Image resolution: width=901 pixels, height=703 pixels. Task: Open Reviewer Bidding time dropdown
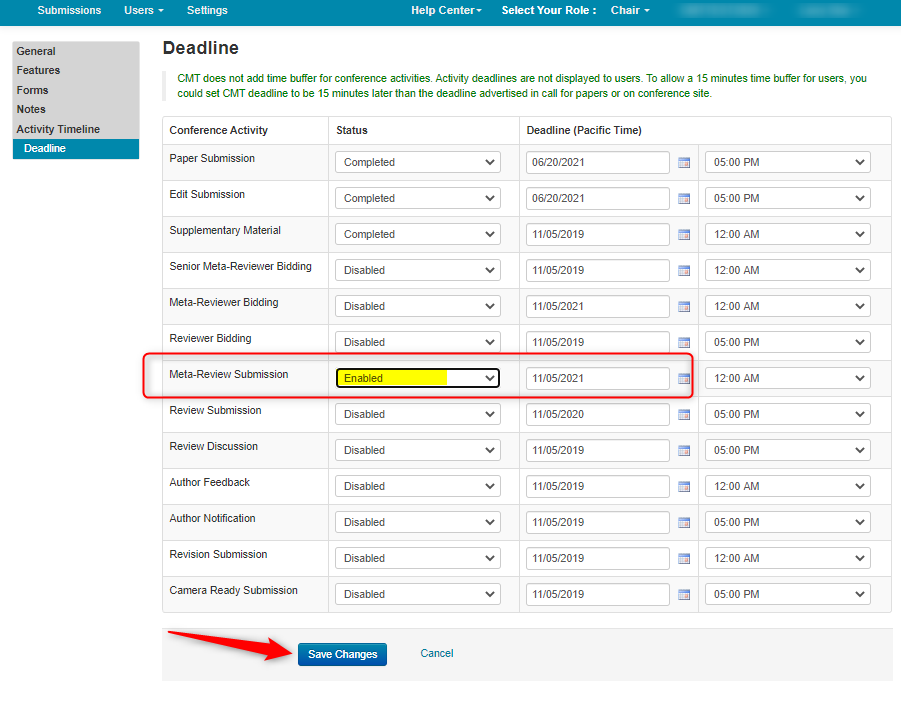pyautogui.click(x=788, y=342)
